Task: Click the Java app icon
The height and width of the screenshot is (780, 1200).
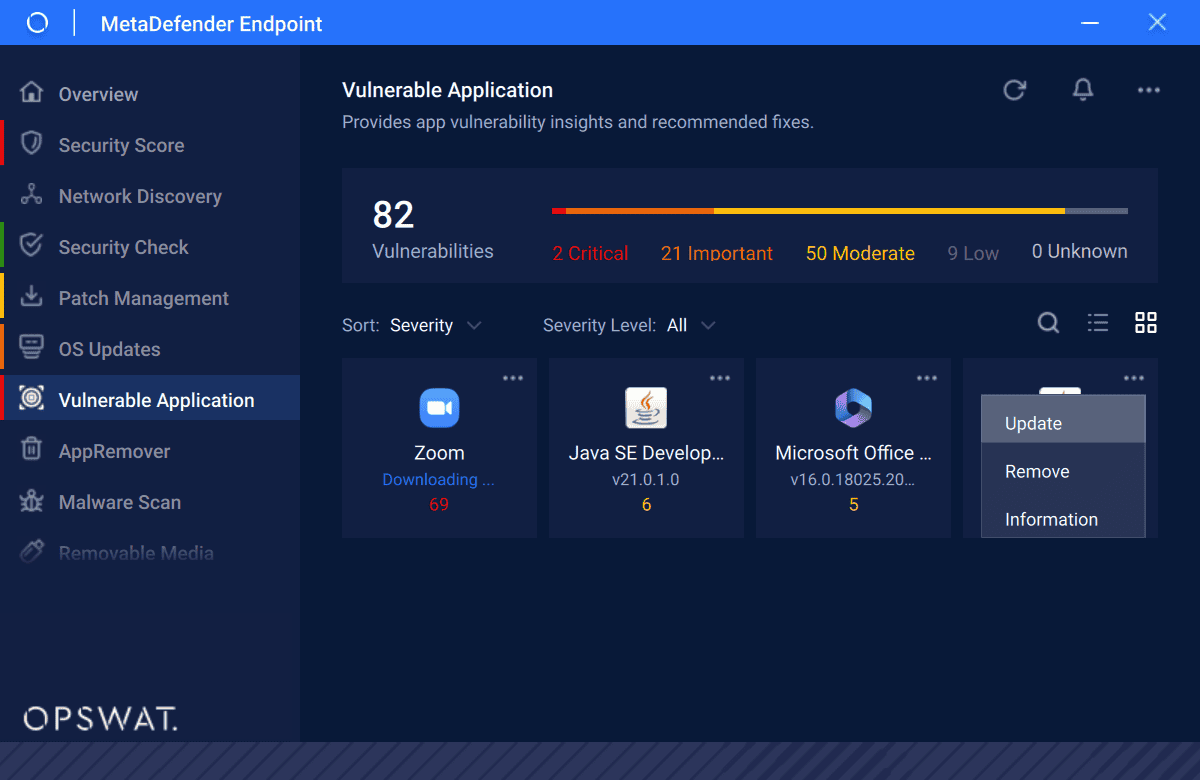Action: pyautogui.click(x=646, y=408)
